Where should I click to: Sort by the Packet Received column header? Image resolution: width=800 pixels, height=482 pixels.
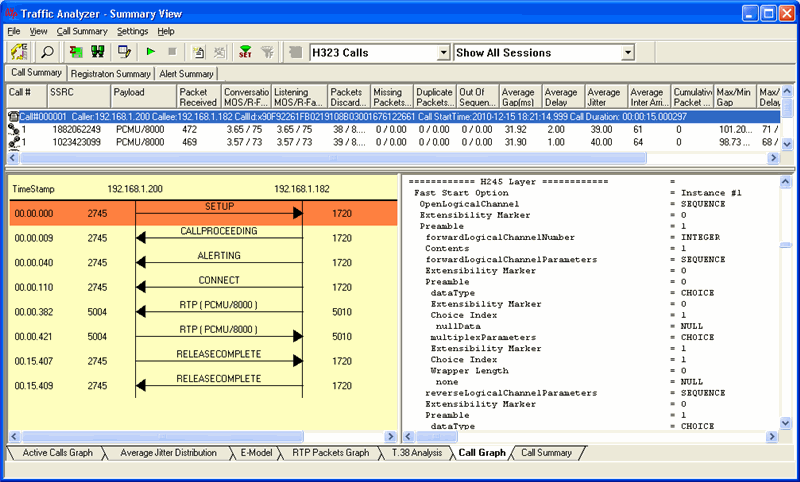(x=198, y=97)
